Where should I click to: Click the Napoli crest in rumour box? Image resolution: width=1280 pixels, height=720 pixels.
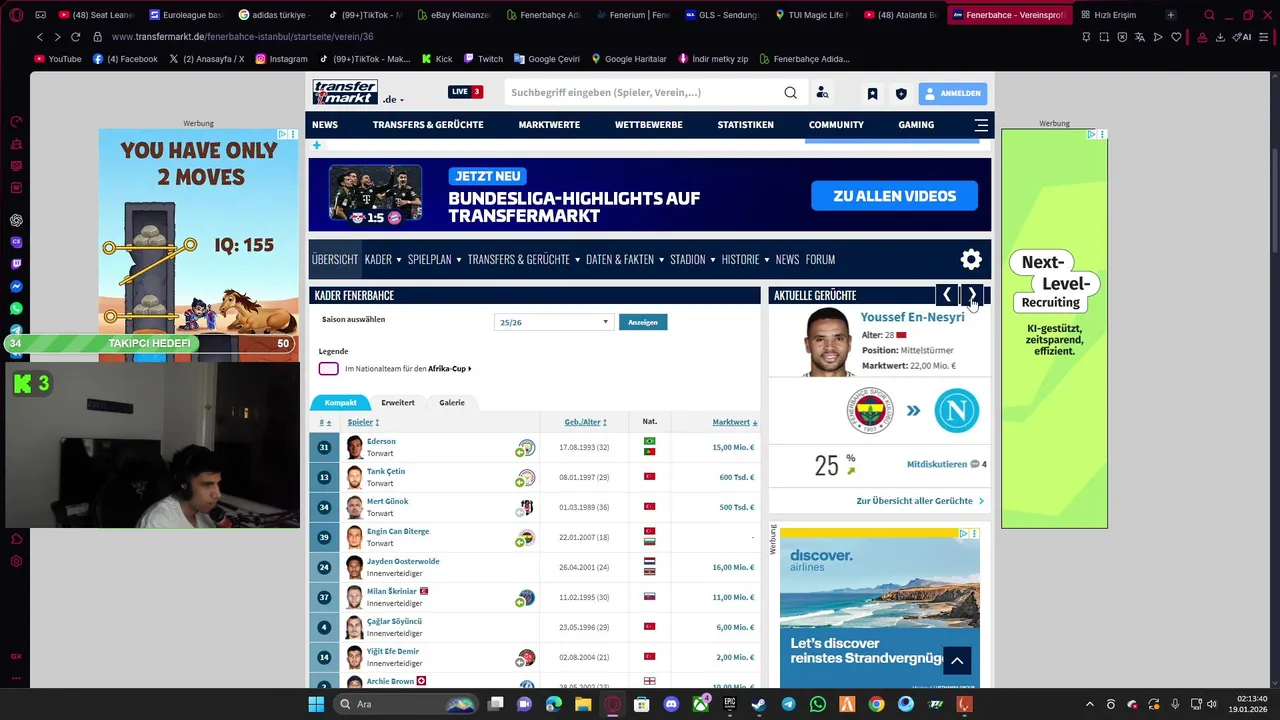(956, 411)
